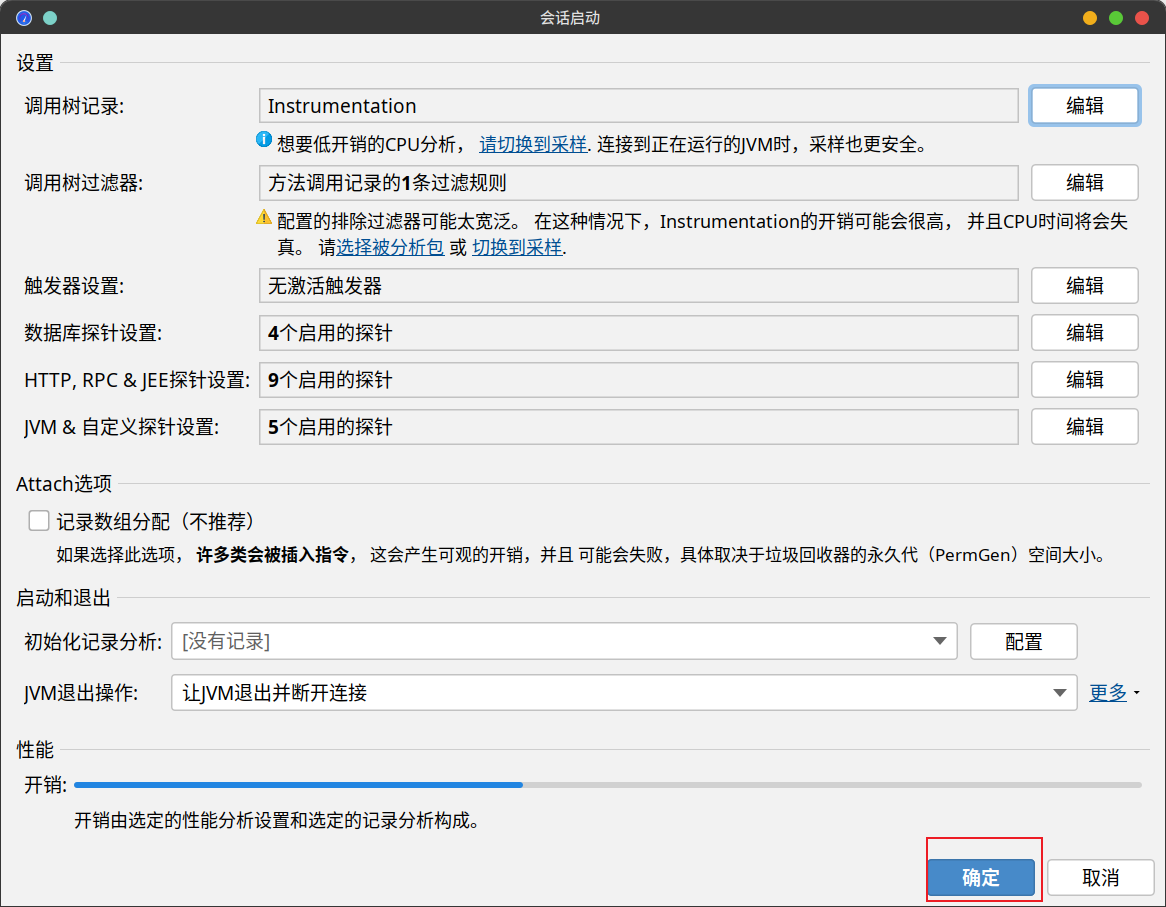Edit the 数据库探针设置
The image size is (1166, 907).
1084,333
